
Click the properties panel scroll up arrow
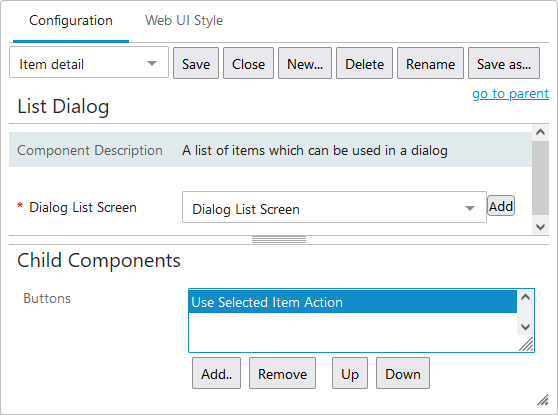click(540, 132)
